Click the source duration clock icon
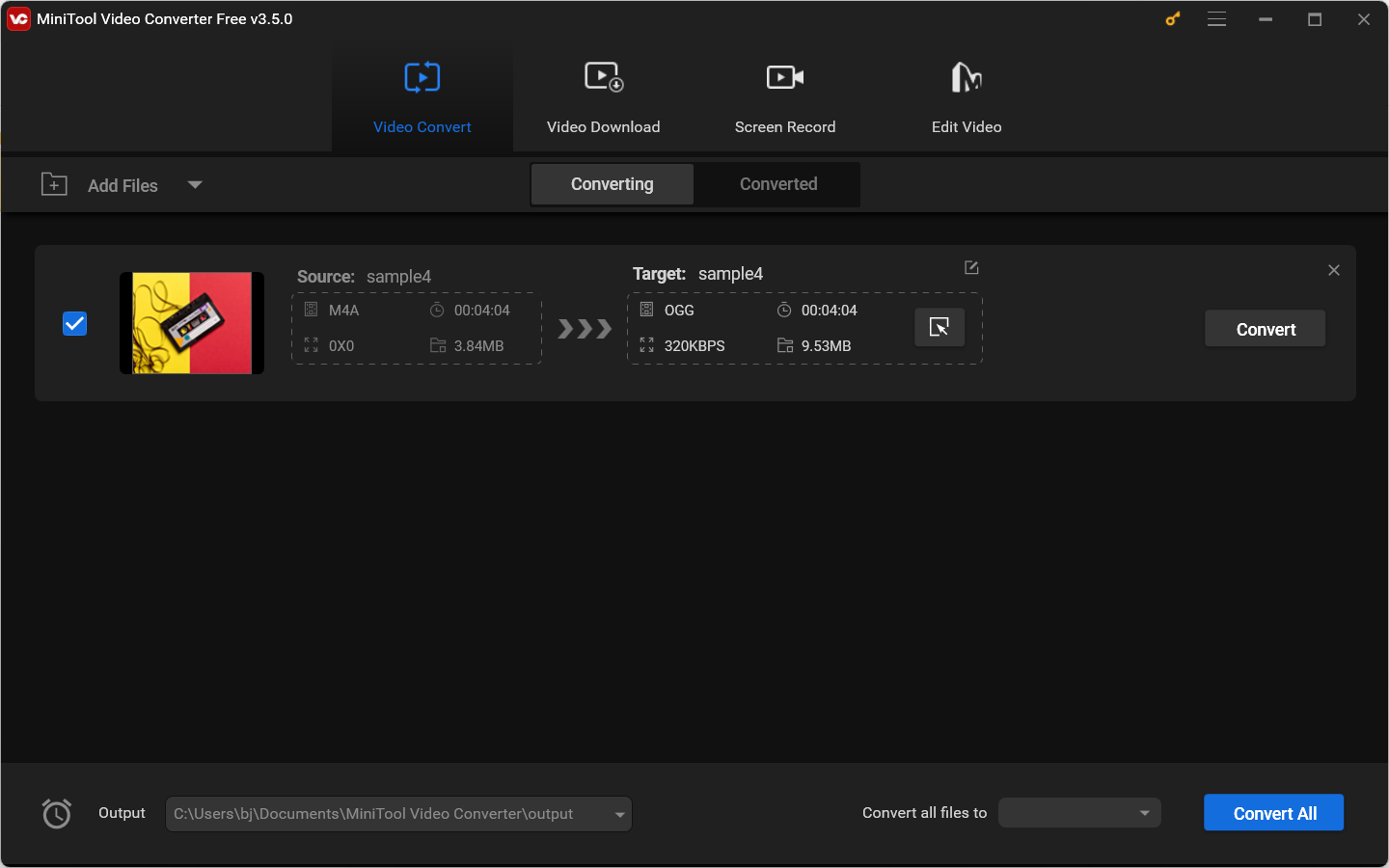 click(x=437, y=310)
